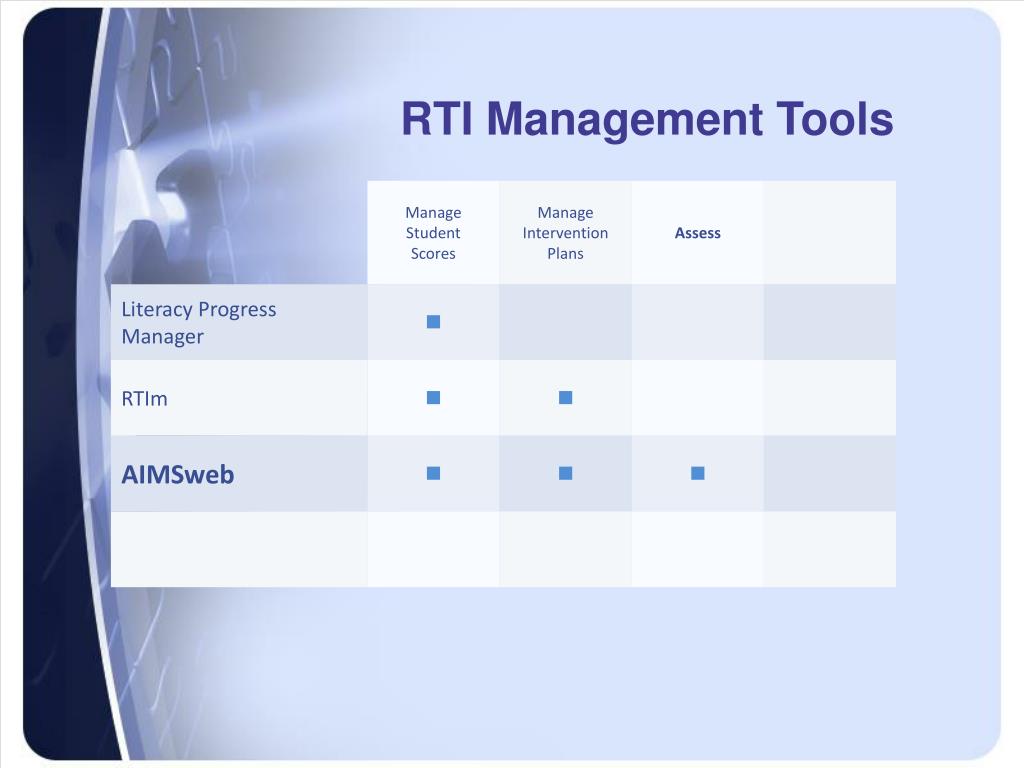
Task: Click RTIm's Manage Intervention Plans square marker
Action: tap(566, 397)
